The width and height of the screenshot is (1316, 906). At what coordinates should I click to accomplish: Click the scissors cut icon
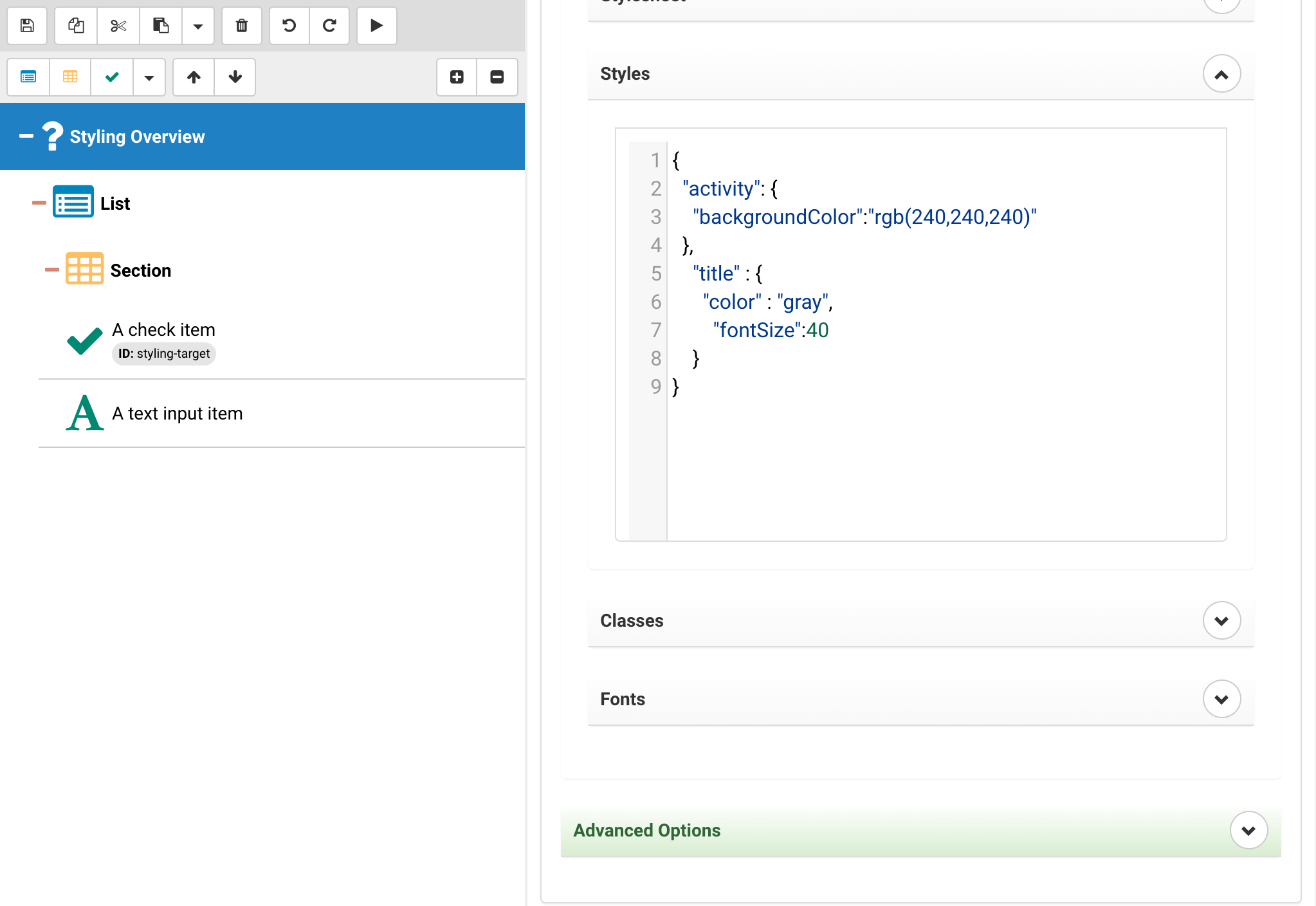pos(118,26)
